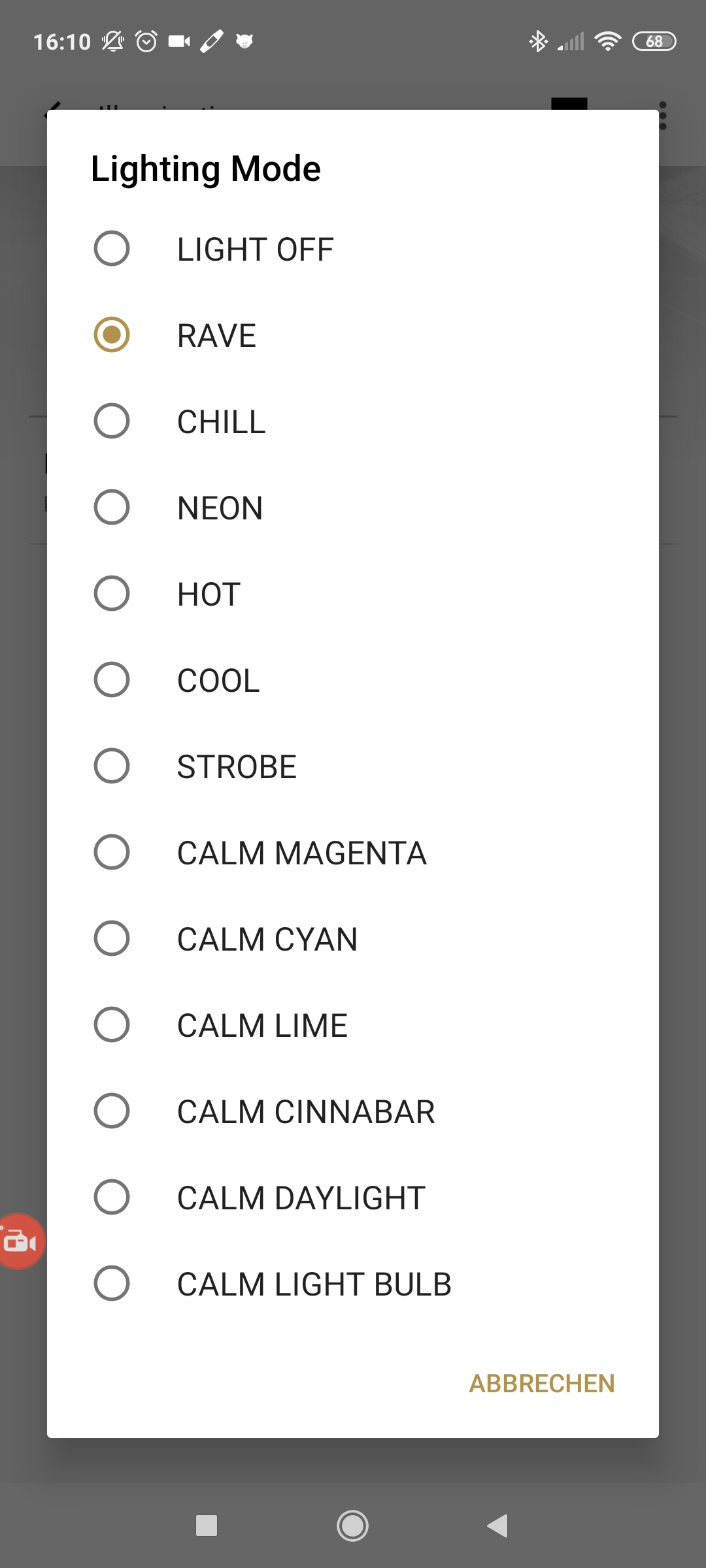Image resolution: width=706 pixels, height=1568 pixels.
Task: Tap the Bluetooth status icon
Action: click(538, 41)
